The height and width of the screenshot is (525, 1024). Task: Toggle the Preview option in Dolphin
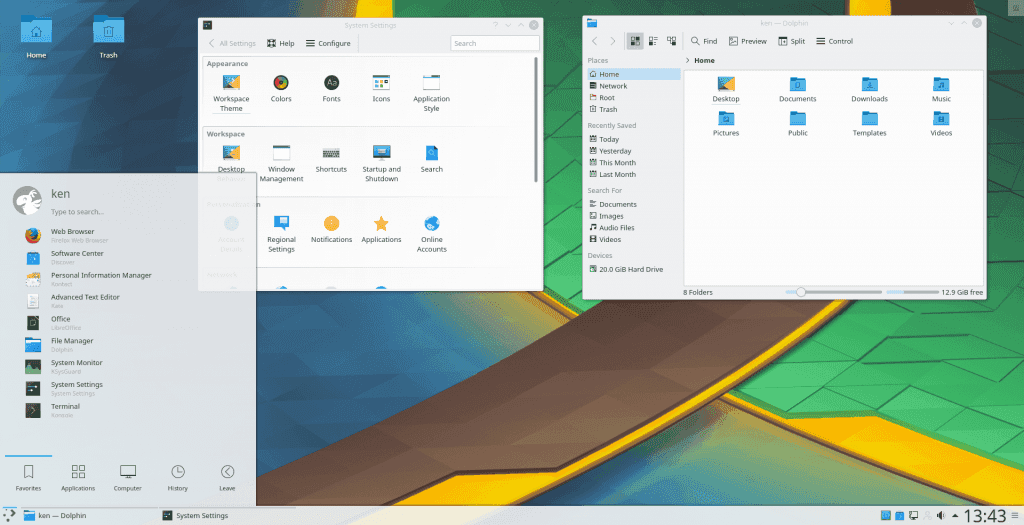pyautogui.click(x=748, y=41)
